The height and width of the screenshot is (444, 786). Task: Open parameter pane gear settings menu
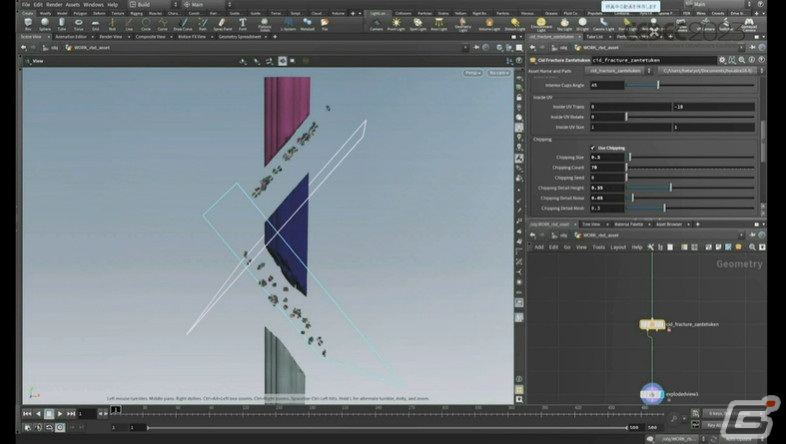click(x=722, y=60)
